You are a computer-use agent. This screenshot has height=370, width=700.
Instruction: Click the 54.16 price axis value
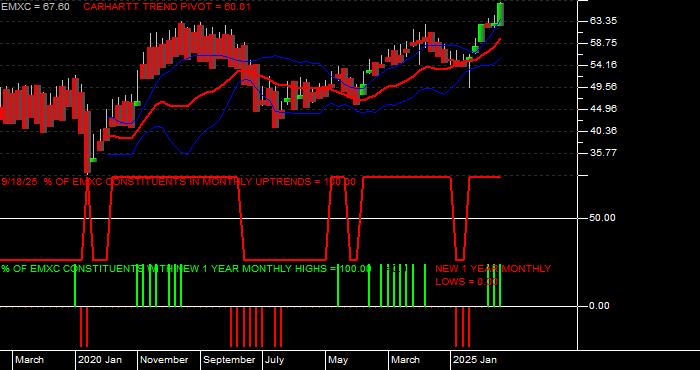[603, 65]
